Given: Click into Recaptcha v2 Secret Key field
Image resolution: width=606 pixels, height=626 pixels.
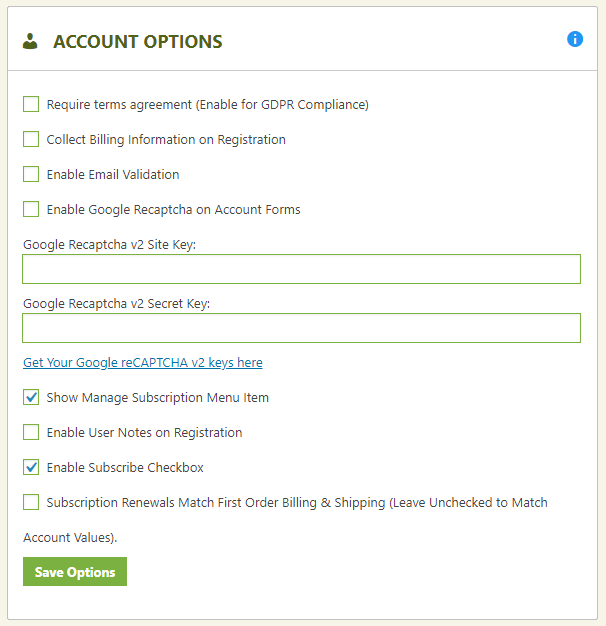Looking at the screenshot, I should pos(301,328).
